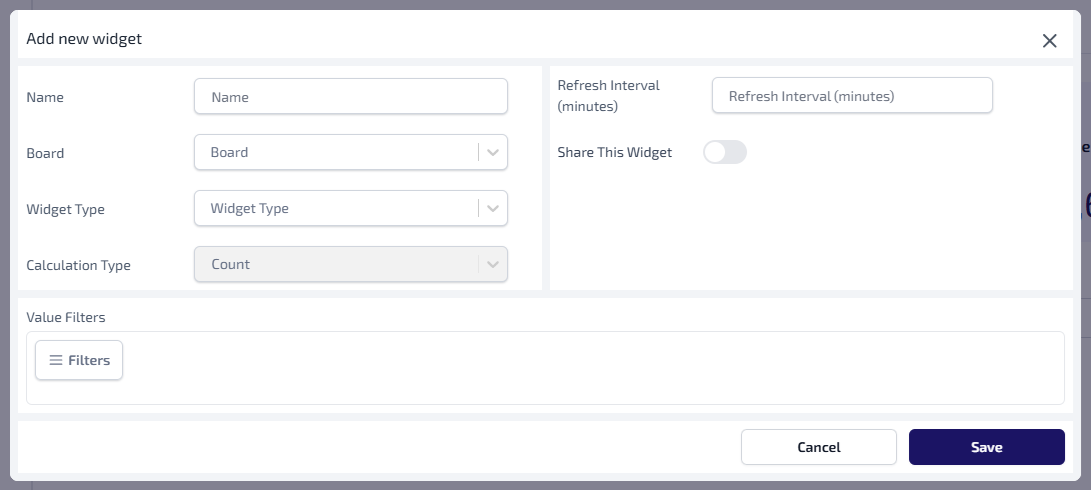The image size is (1091, 490).
Task: Click the Widget Type chevron arrow
Action: coord(493,209)
